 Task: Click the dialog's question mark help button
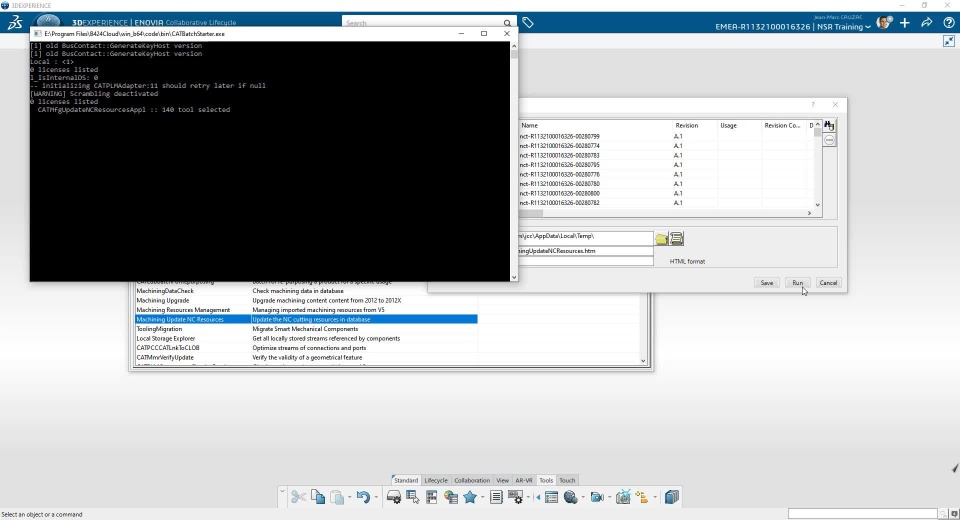[813, 105]
